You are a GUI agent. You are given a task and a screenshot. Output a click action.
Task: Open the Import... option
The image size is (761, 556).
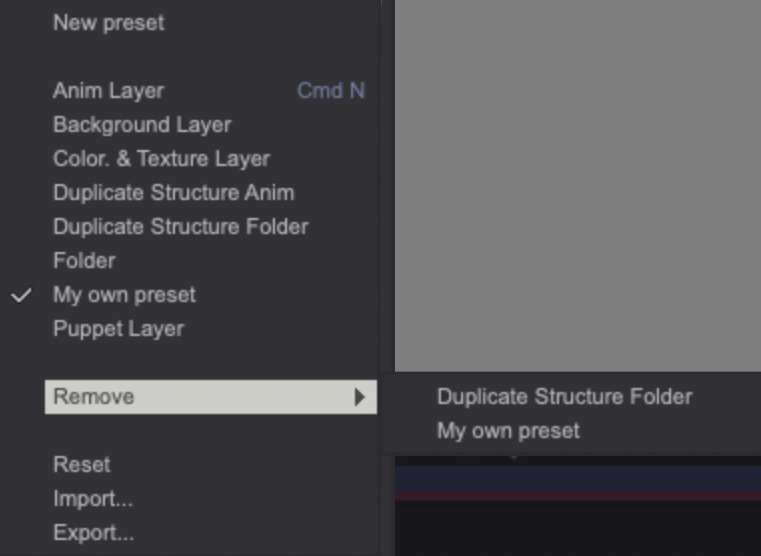(x=93, y=498)
